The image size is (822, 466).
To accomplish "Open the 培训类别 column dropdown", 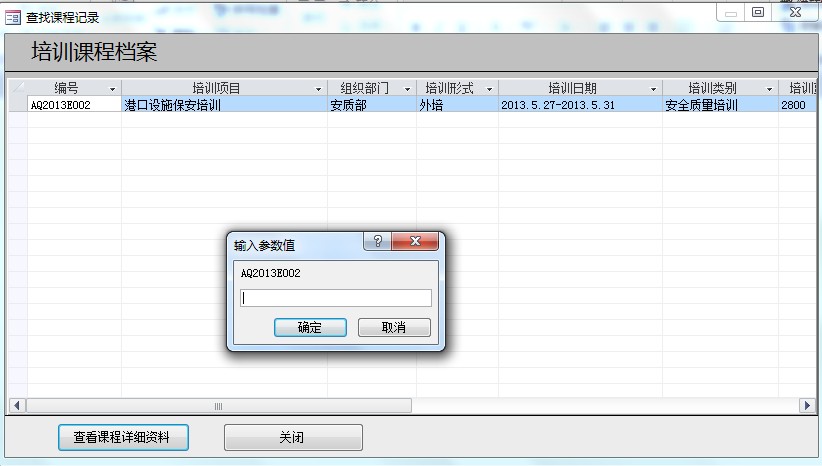I will [769, 89].
